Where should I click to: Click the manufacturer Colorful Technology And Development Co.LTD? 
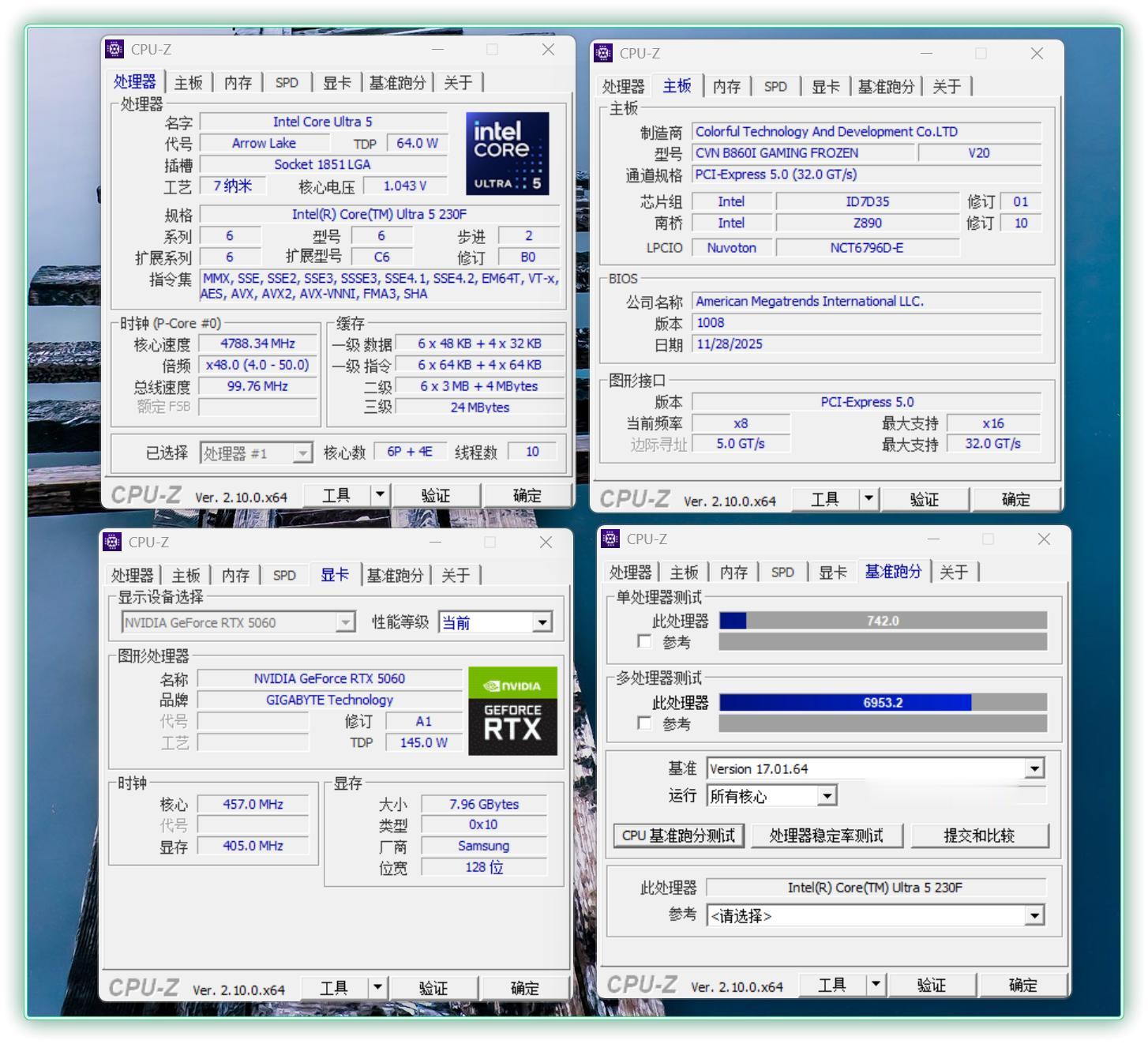(x=867, y=132)
